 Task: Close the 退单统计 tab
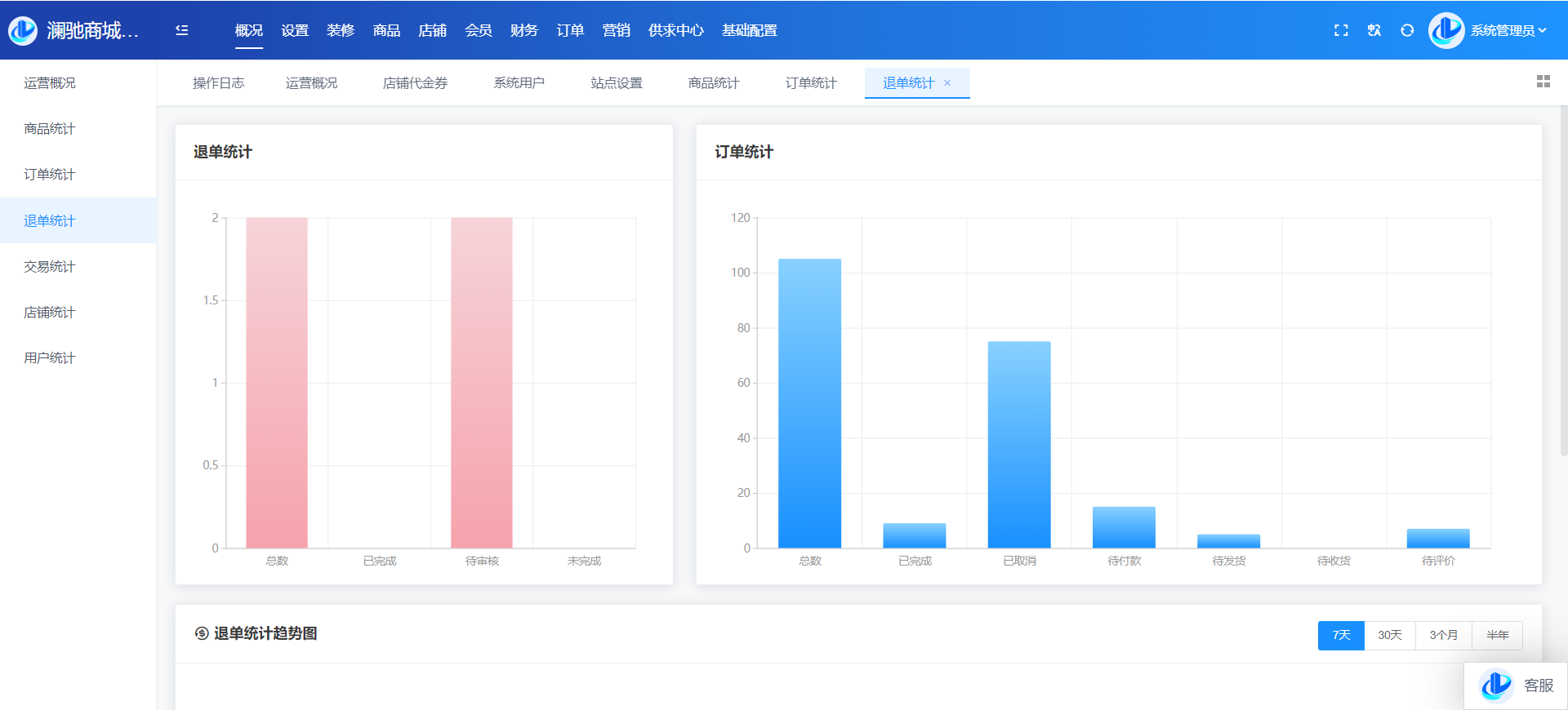point(947,83)
